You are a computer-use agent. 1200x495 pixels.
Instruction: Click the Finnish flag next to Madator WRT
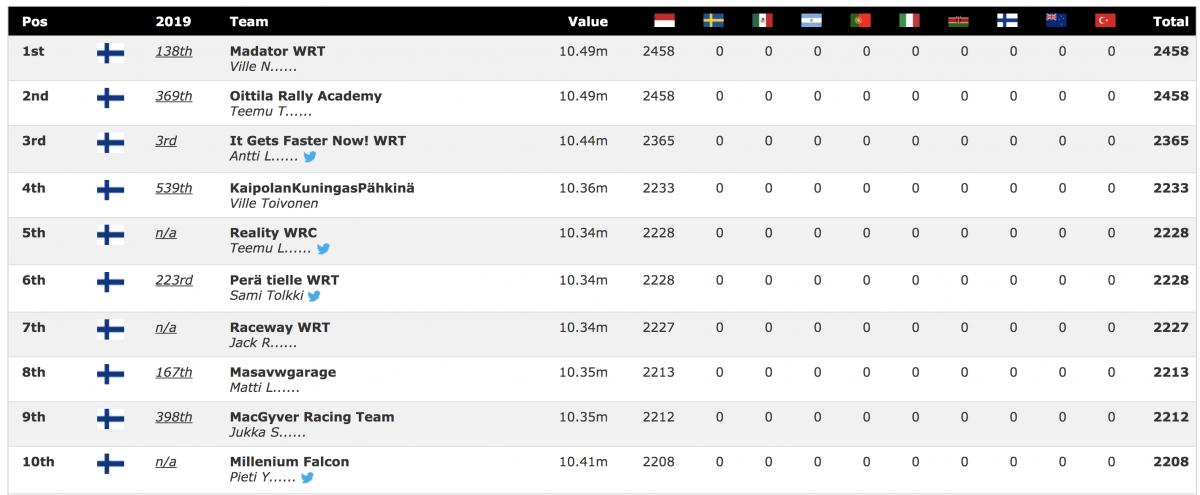pyautogui.click(x=110, y=57)
